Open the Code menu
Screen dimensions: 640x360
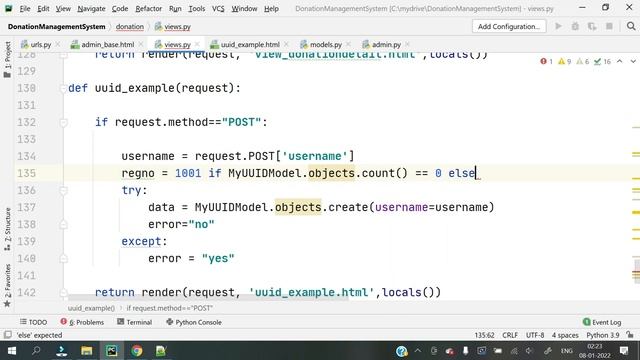[x=120, y=9]
